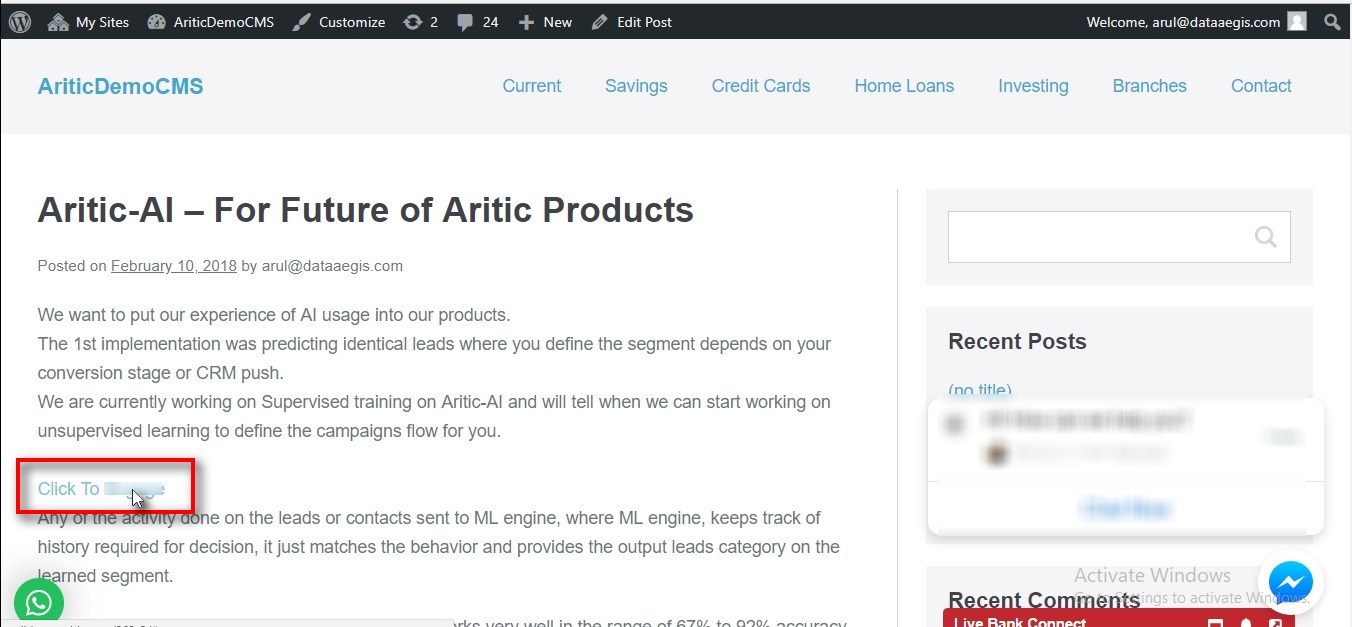This screenshot has height=627, width=1352.
Task: View the 24 comments in admin bar
Action: point(477,21)
